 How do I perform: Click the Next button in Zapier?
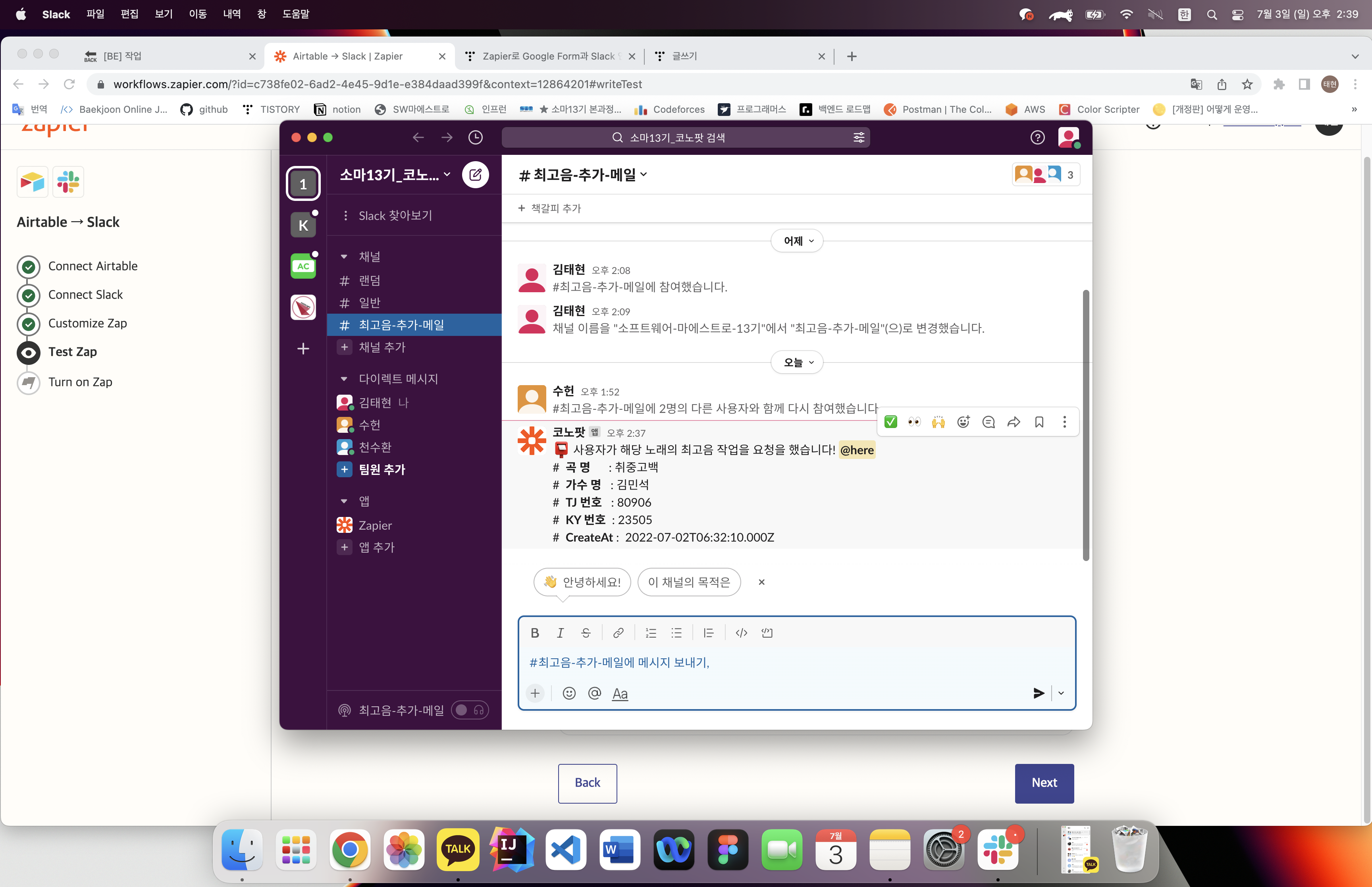[1043, 783]
